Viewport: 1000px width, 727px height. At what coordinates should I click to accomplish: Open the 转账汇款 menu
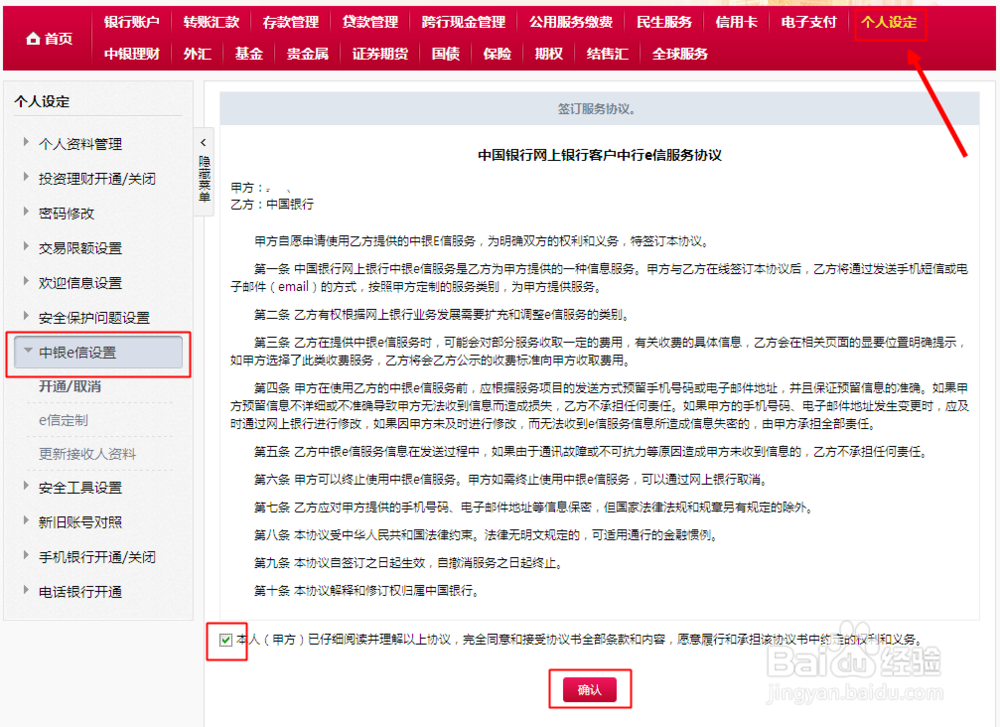211,22
